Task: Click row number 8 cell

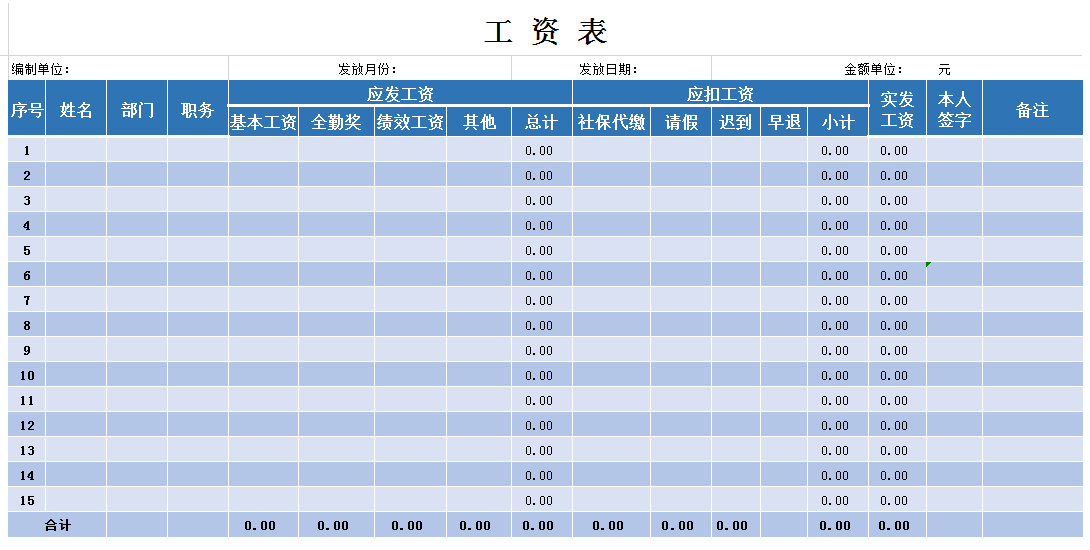Action: [x=26, y=325]
